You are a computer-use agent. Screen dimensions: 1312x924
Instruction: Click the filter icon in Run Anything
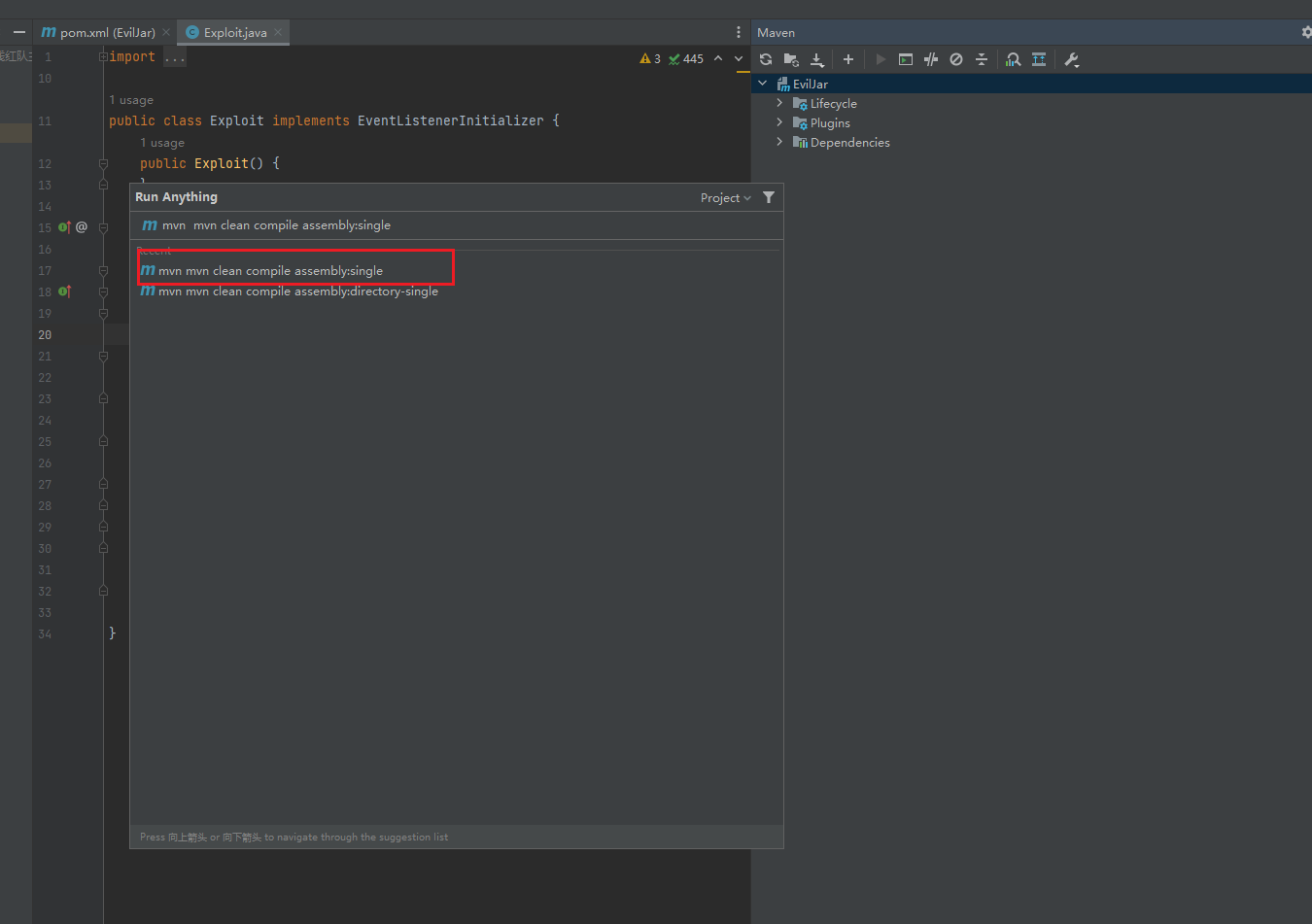[769, 197]
